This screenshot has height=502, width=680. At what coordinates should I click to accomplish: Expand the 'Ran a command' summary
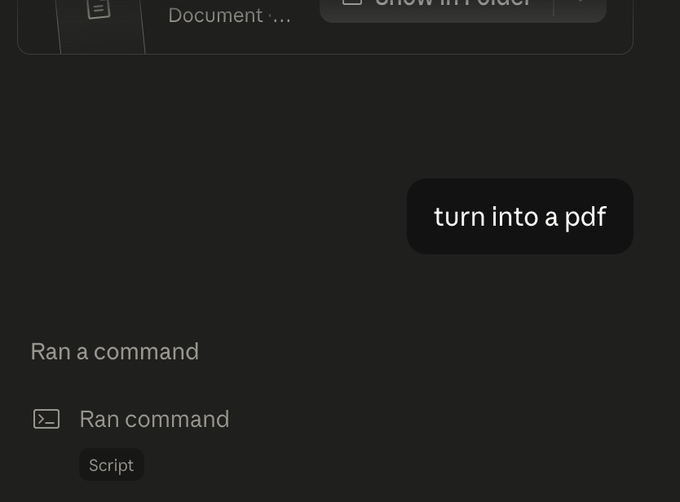pos(114,351)
